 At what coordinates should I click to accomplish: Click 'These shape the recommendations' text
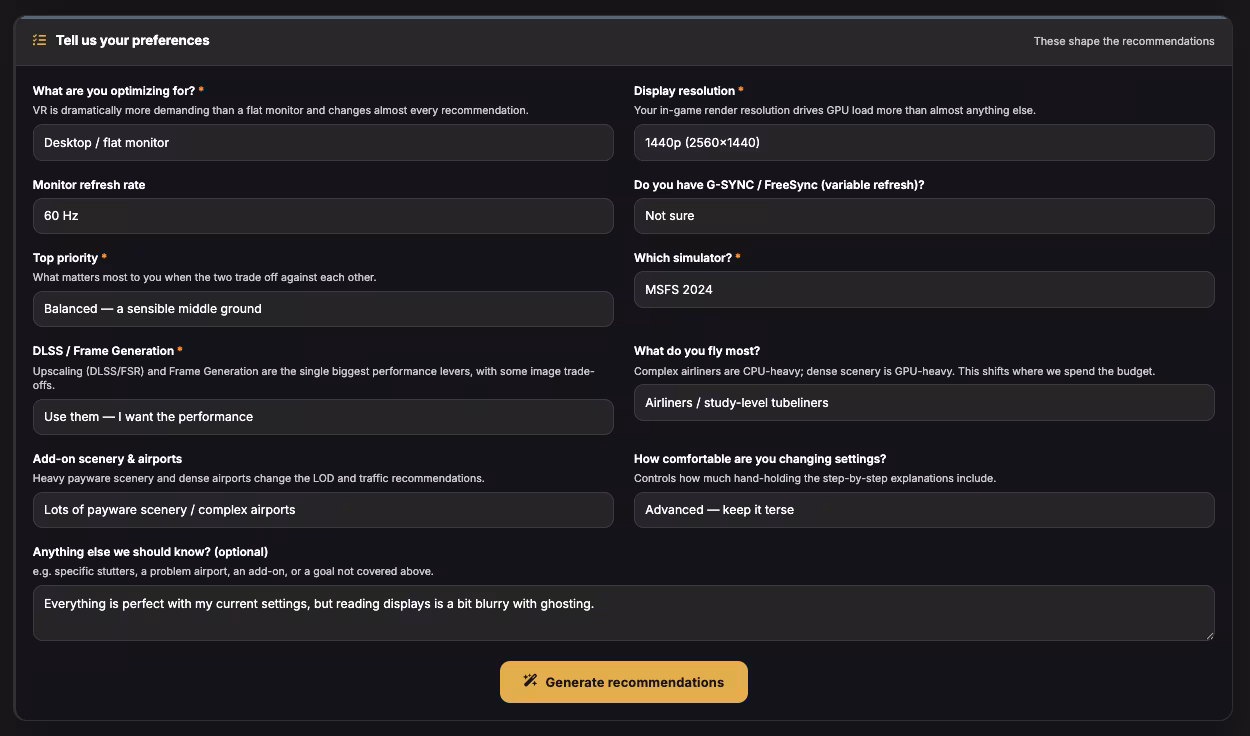(x=1124, y=41)
